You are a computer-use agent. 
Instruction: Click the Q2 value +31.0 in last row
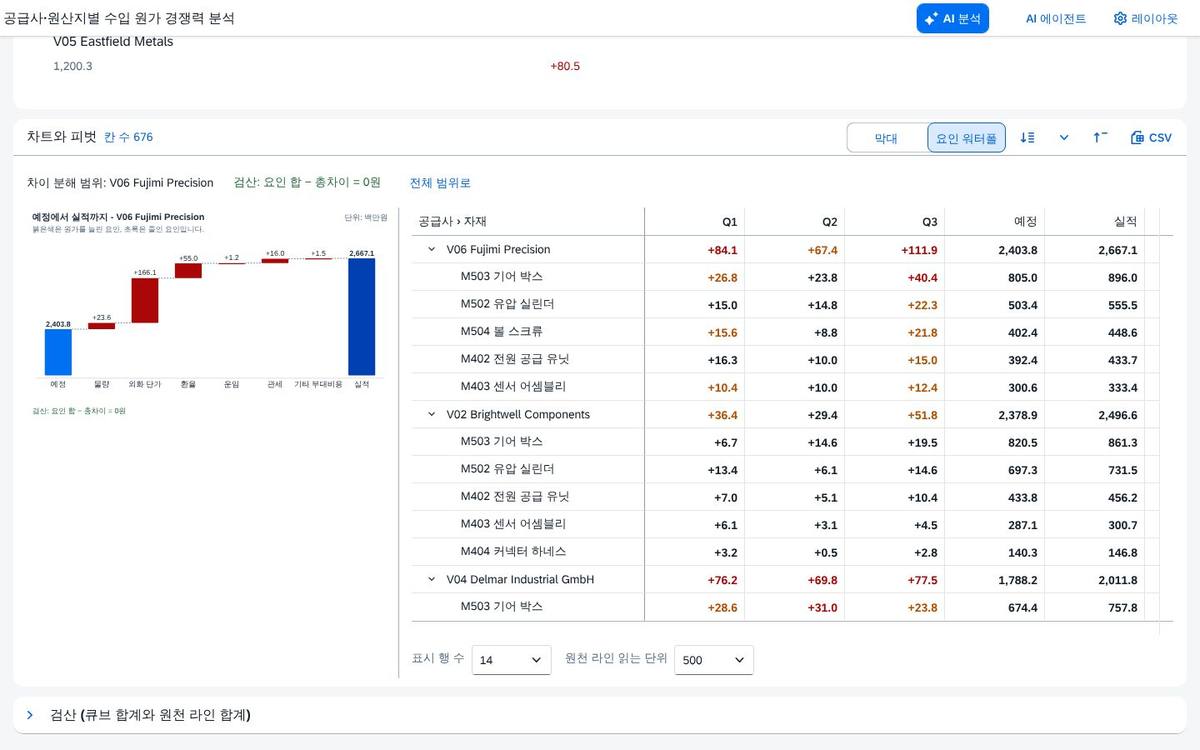(x=822, y=608)
